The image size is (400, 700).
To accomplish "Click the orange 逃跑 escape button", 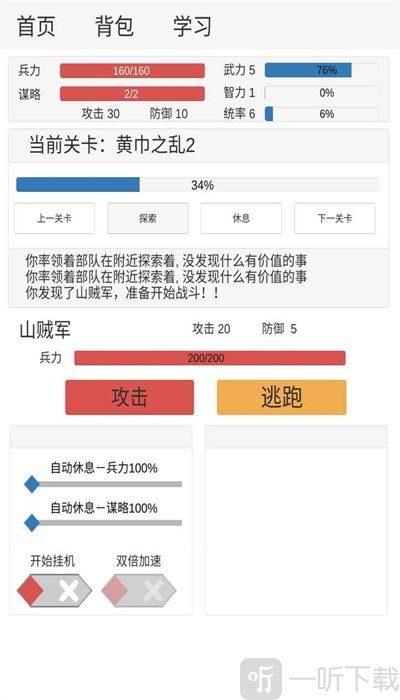I will (282, 397).
